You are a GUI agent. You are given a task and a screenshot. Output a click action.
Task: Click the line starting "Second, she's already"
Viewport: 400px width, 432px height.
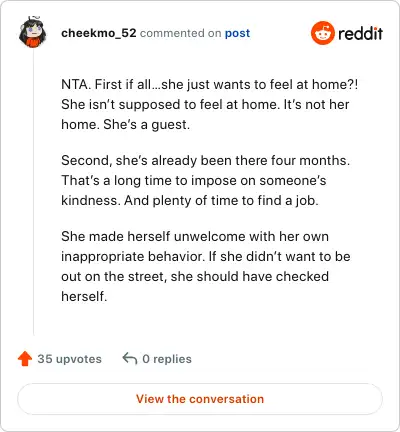(x=205, y=161)
